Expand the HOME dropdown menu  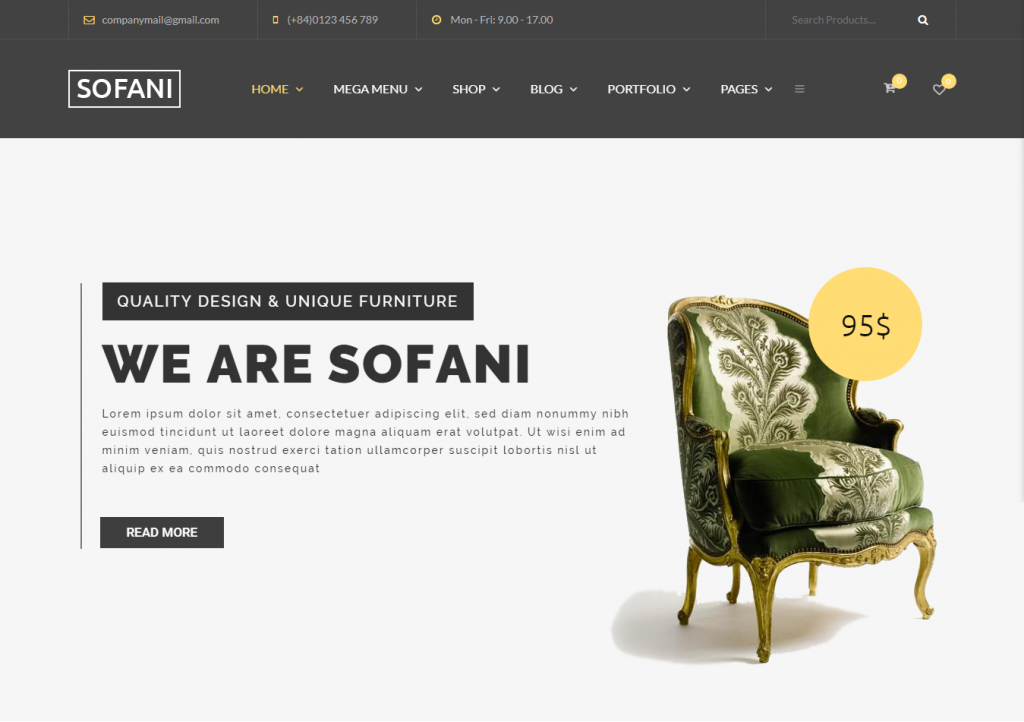(277, 89)
